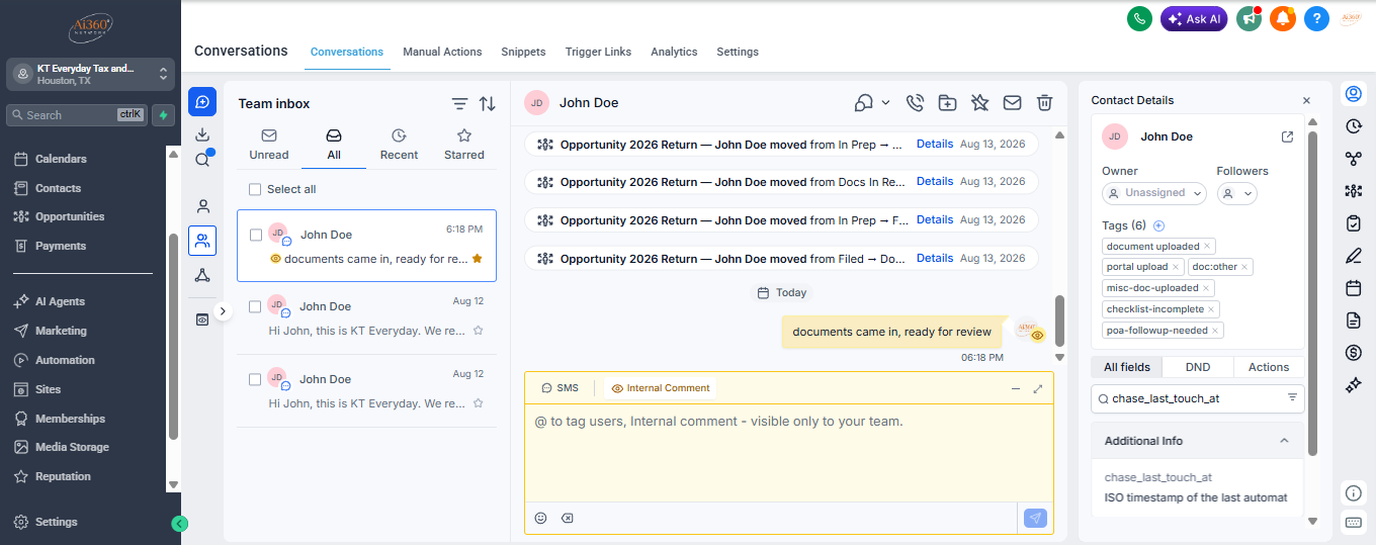Expand the composer to full size
This screenshot has height=545, width=1376.
click(1038, 388)
